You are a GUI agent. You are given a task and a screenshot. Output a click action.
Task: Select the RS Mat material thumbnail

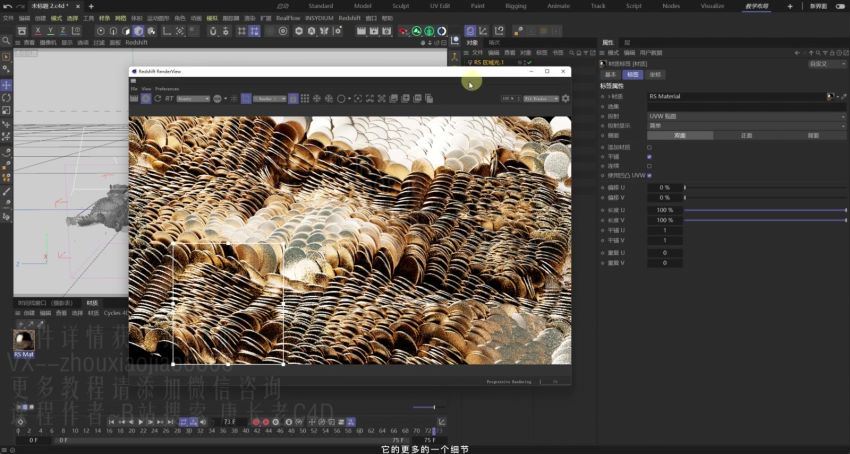[24, 341]
